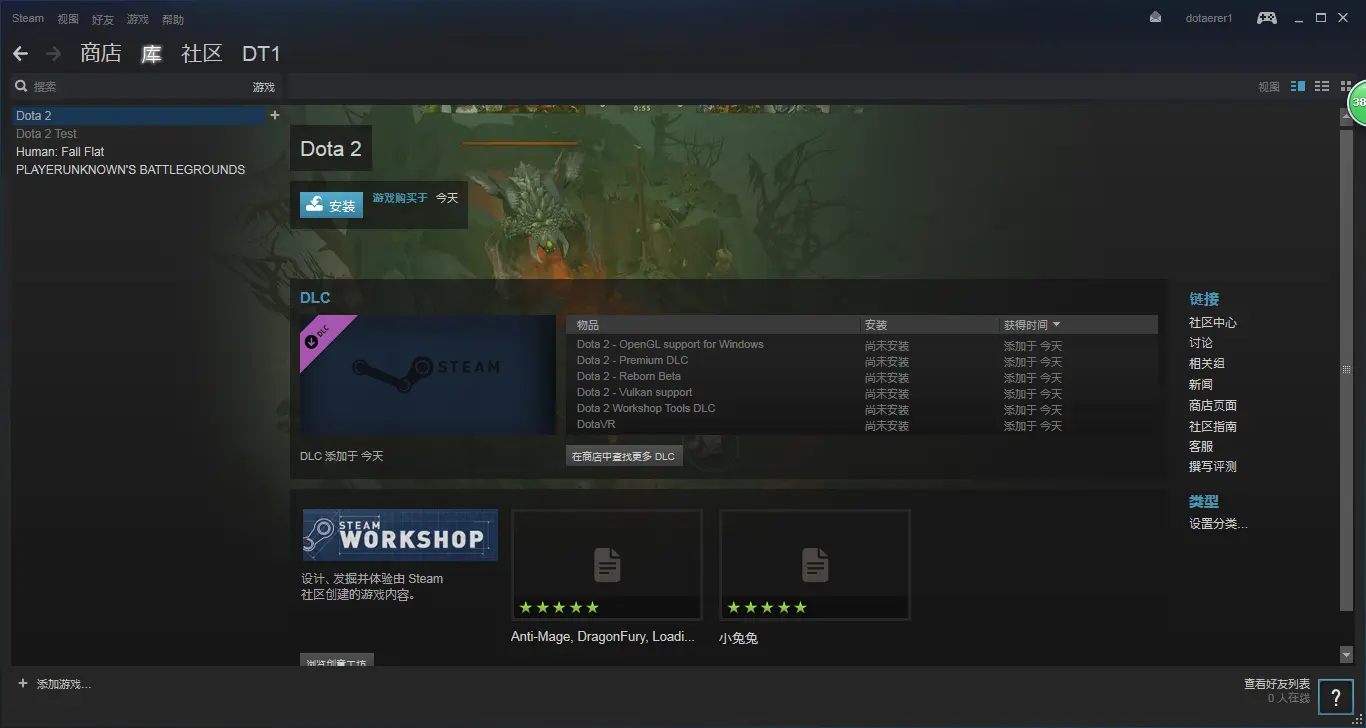Click the 浏览创意工坊 button
Viewport: 1366px width, 728px height.
(x=337, y=662)
